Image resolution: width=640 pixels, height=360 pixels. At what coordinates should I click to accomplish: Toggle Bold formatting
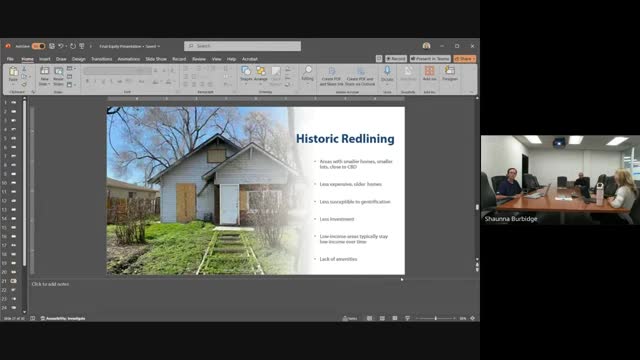point(87,82)
